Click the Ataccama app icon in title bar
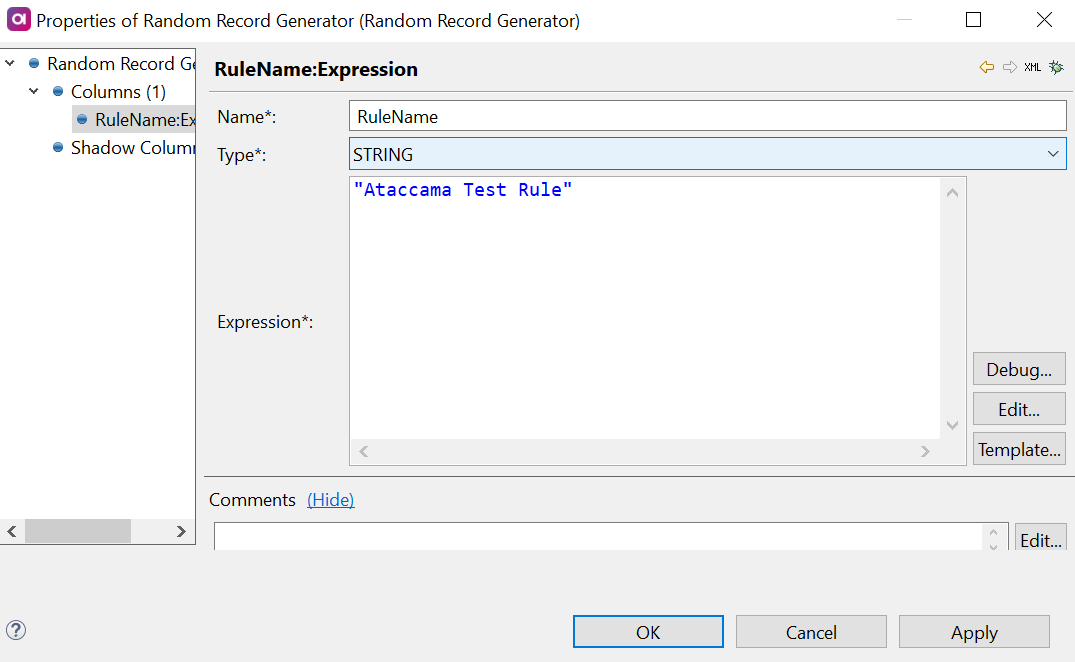This screenshot has width=1075, height=662. tap(18, 20)
